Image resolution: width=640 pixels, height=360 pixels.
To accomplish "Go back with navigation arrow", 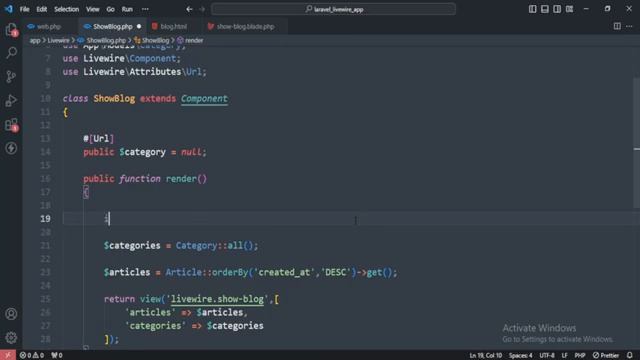I will point(189,9).
